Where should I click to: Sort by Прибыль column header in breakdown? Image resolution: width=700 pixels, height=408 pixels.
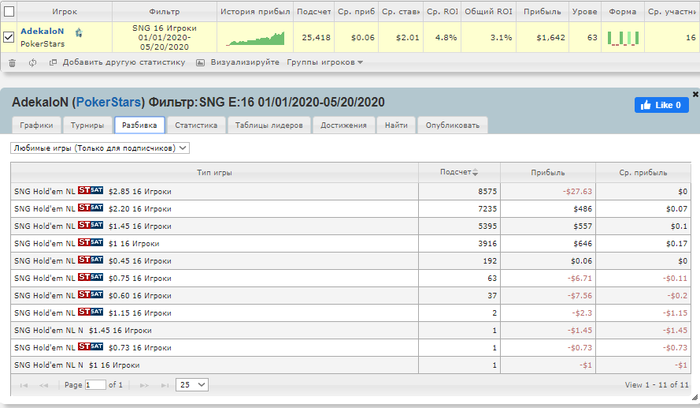click(548, 172)
